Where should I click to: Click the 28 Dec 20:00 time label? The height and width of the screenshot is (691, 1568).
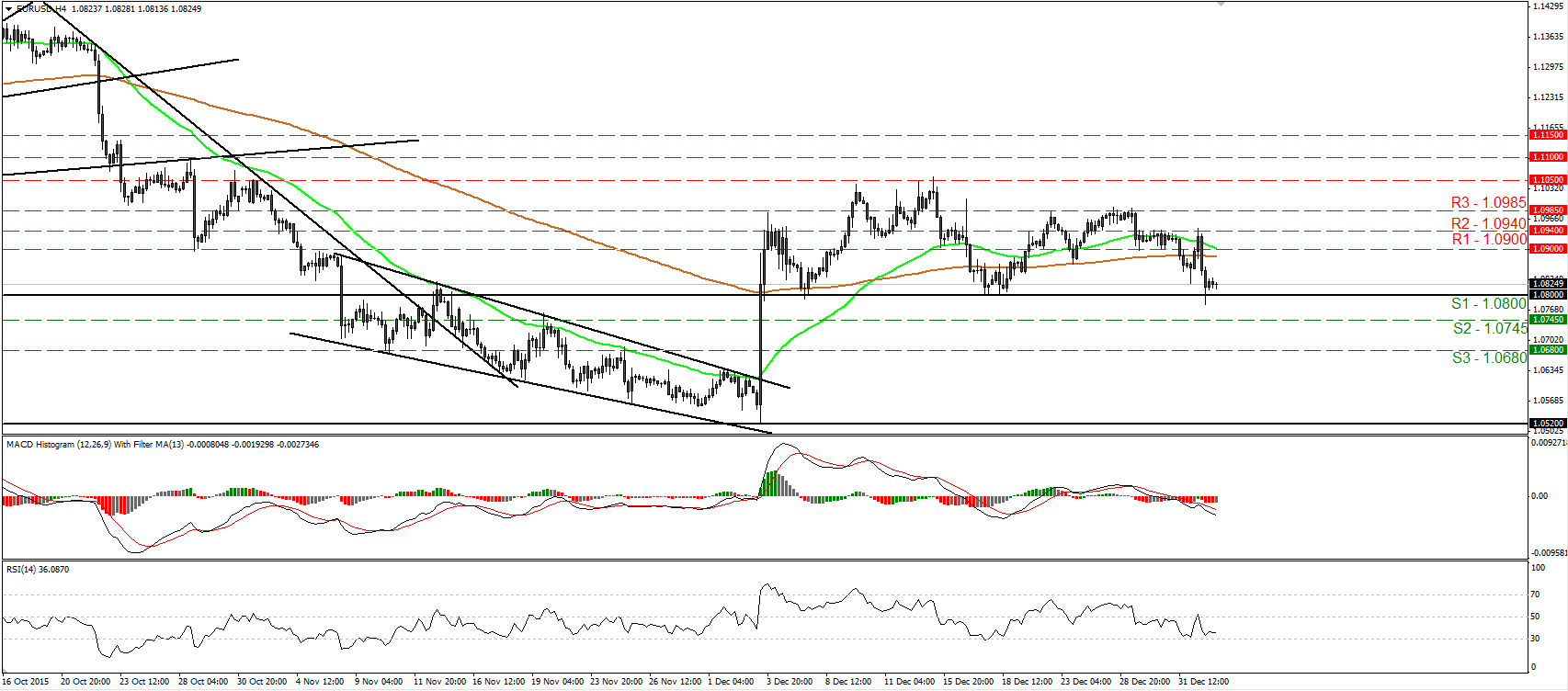click(1144, 682)
